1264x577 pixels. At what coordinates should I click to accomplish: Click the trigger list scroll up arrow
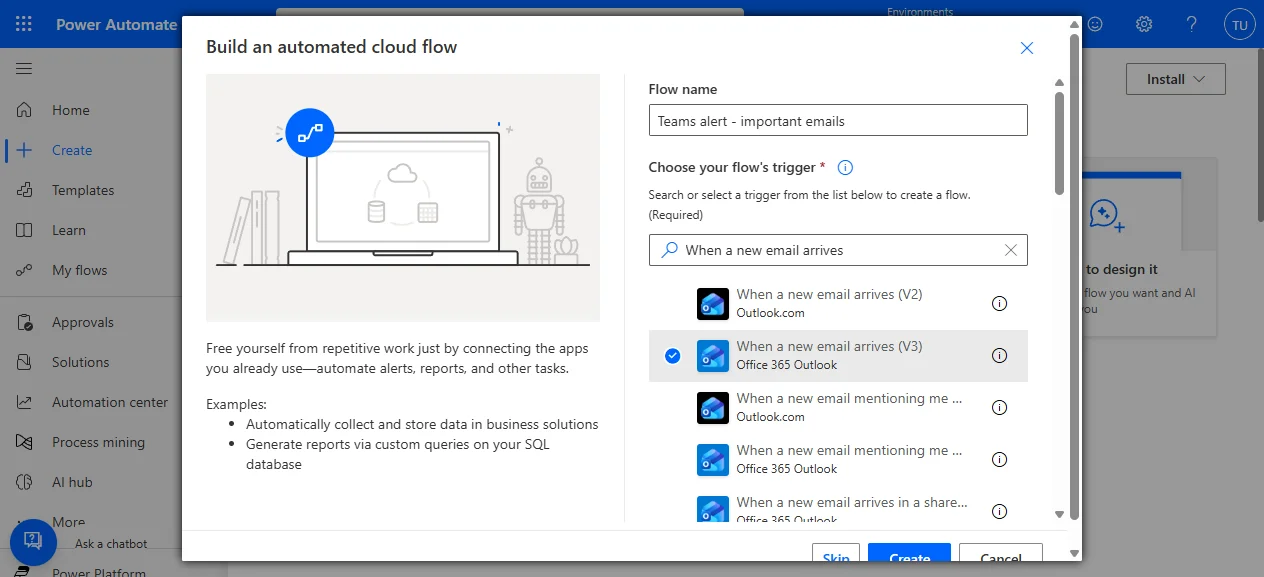pos(1060,82)
